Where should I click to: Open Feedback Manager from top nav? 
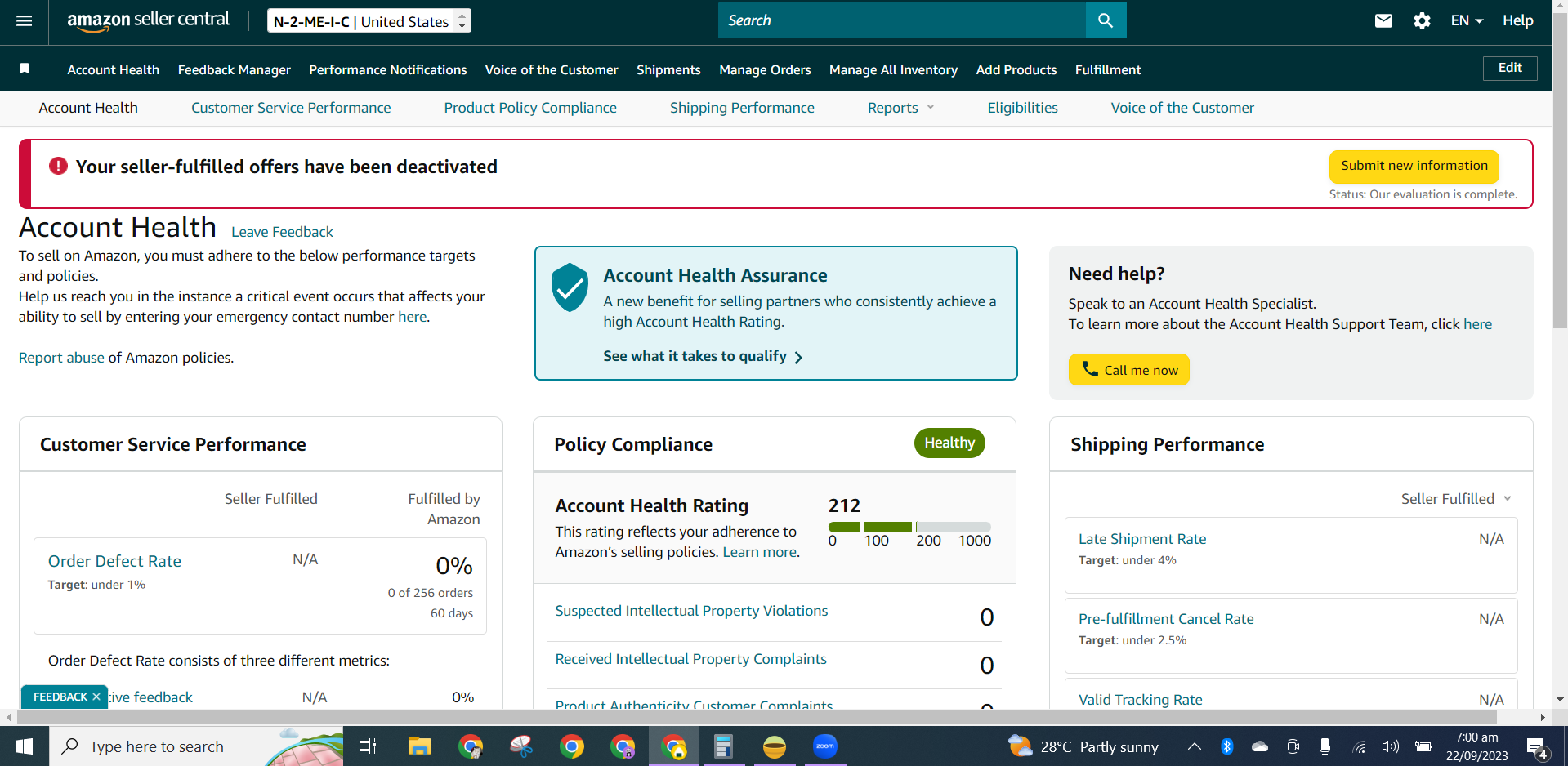(x=235, y=69)
